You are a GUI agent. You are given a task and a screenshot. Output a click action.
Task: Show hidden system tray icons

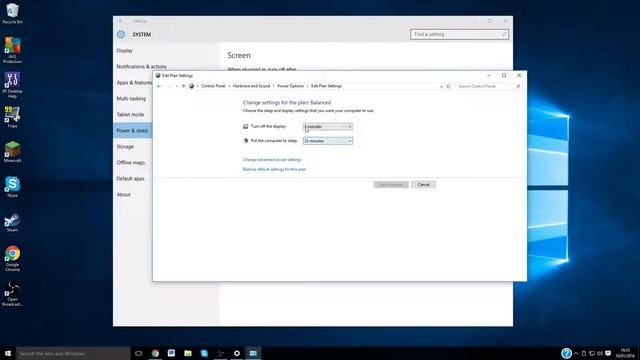coord(576,353)
